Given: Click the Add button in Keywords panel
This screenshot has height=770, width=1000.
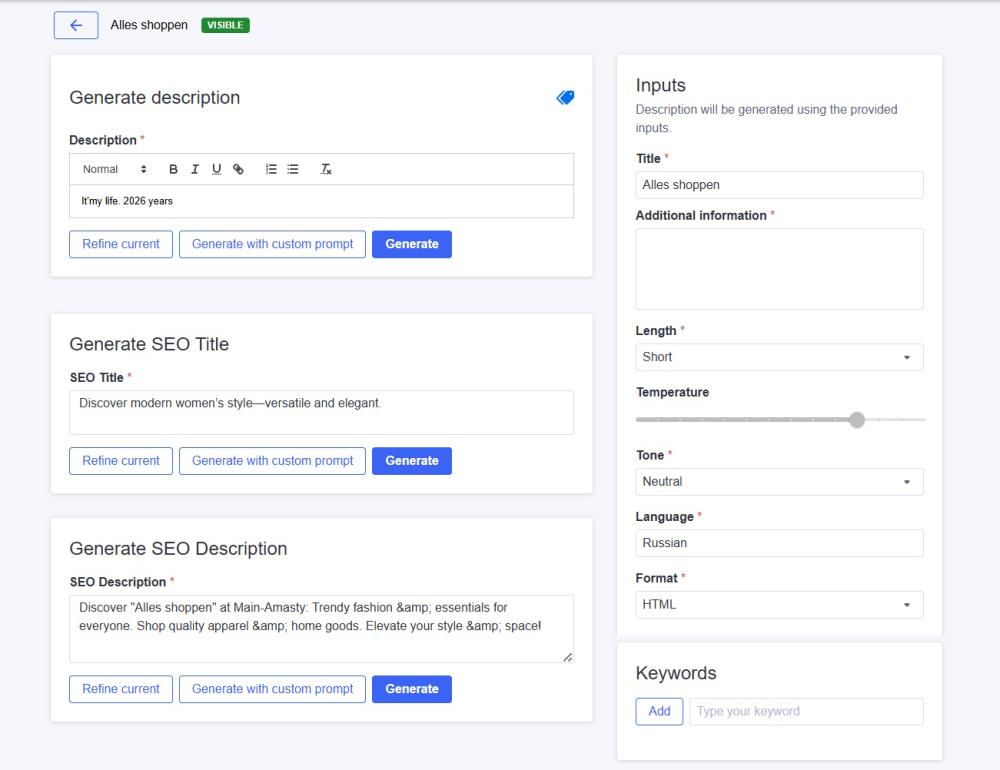Looking at the screenshot, I should (x=659, y=711).
